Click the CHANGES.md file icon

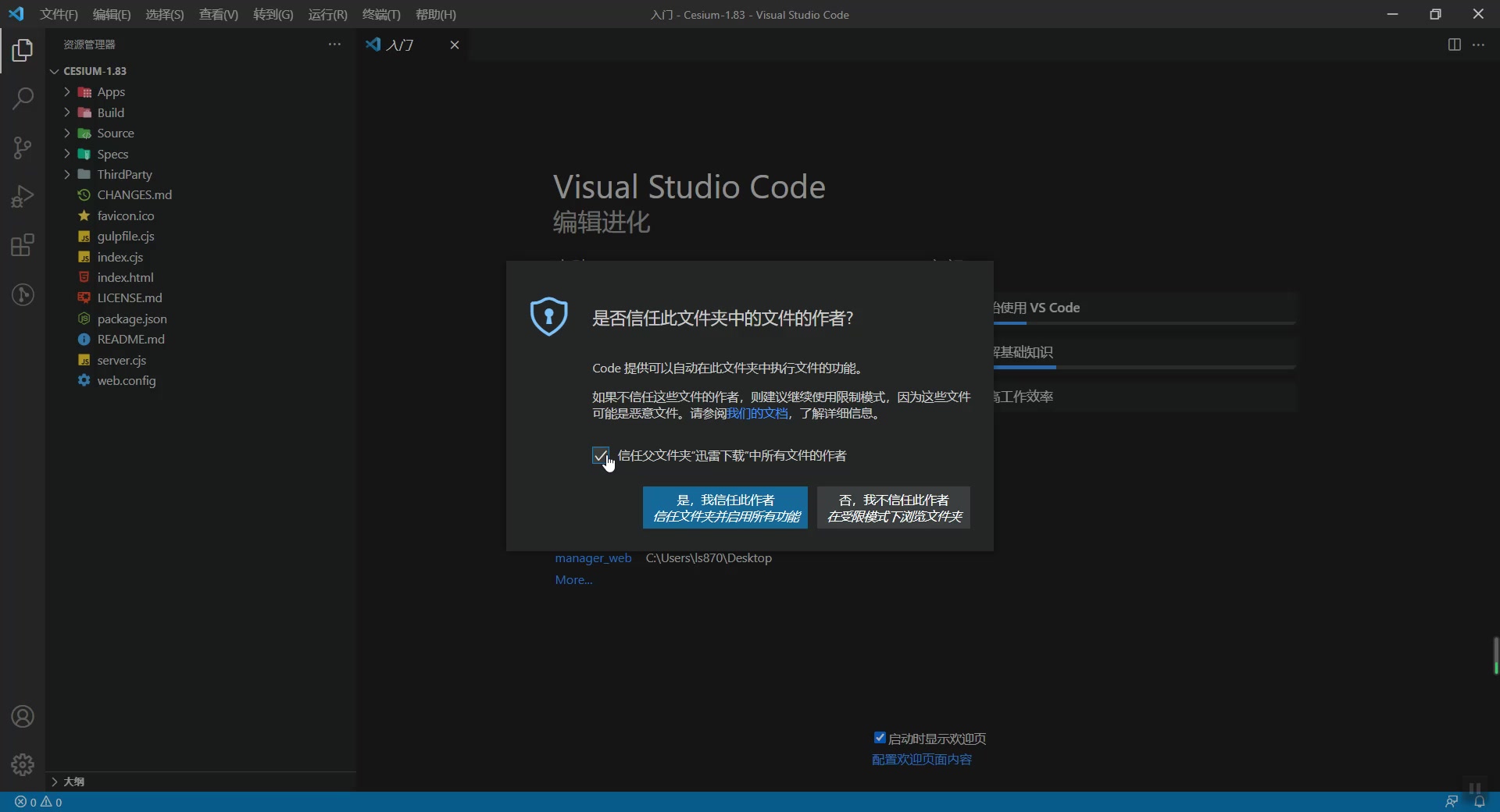pyautogui.click(x=84, y=194)
